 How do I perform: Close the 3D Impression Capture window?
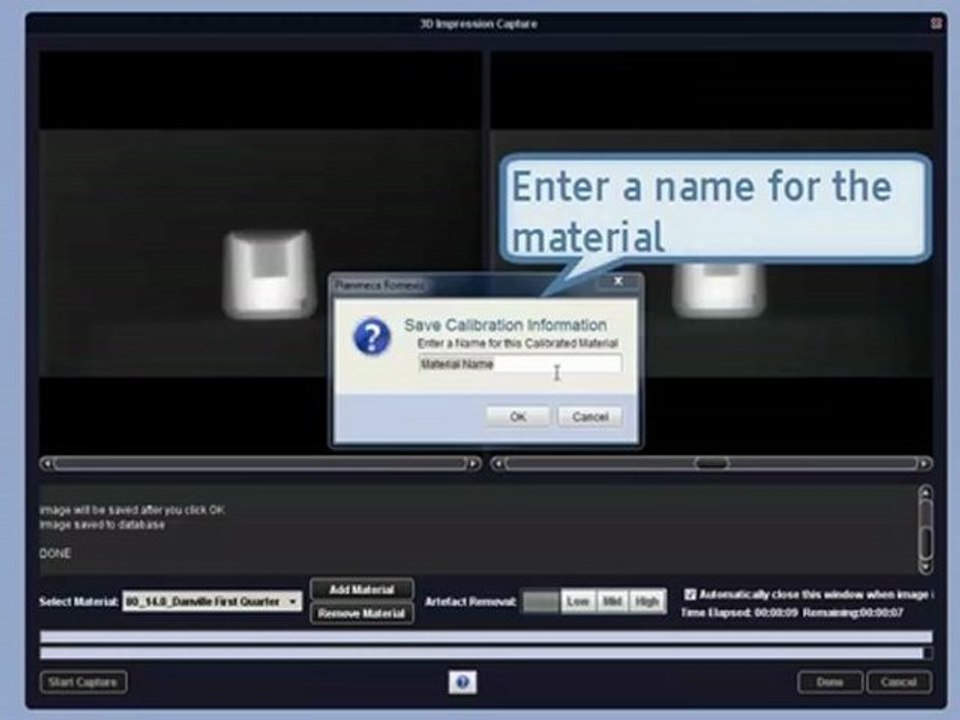936,23
